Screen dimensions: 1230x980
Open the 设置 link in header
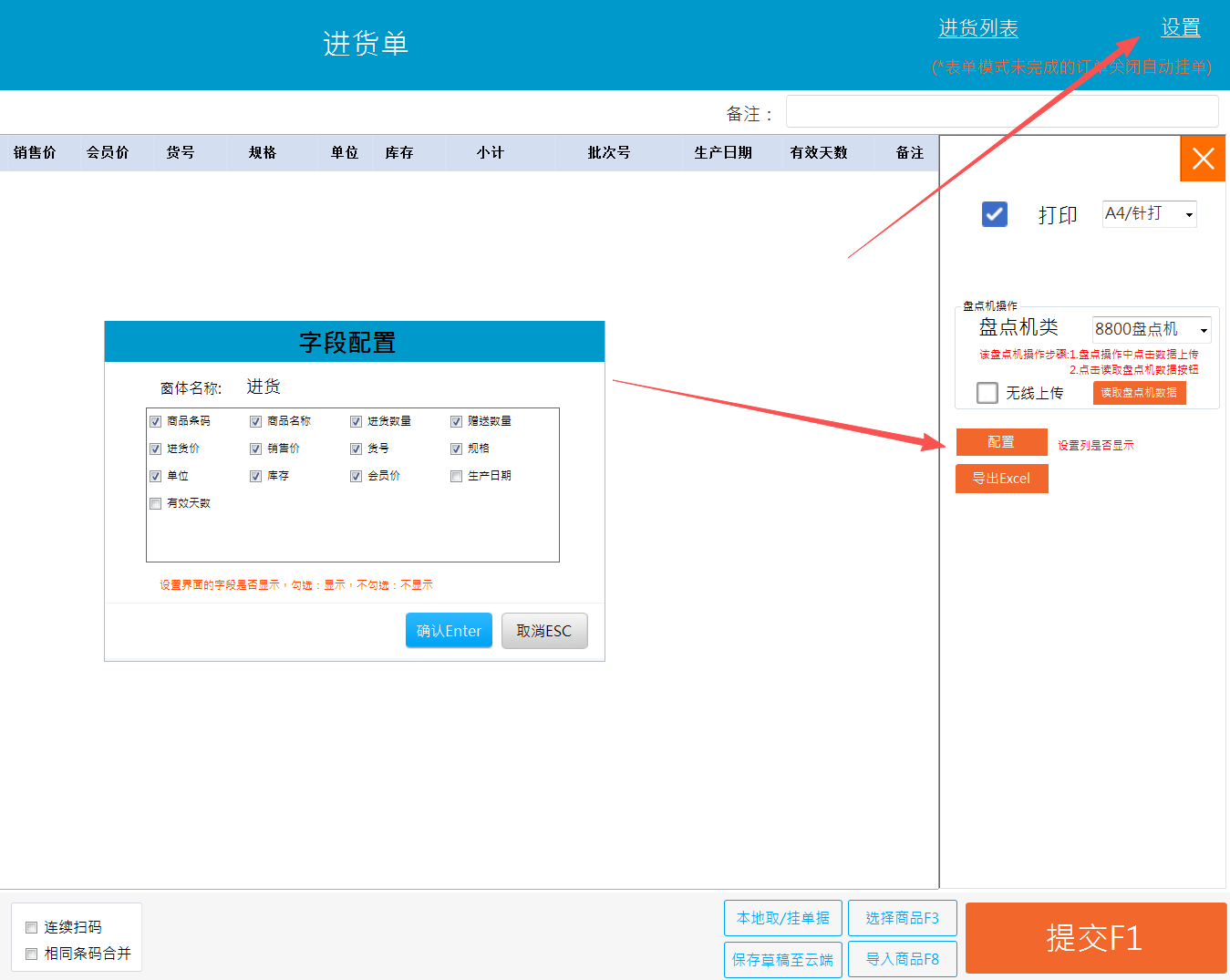(x=1180, y=28)
